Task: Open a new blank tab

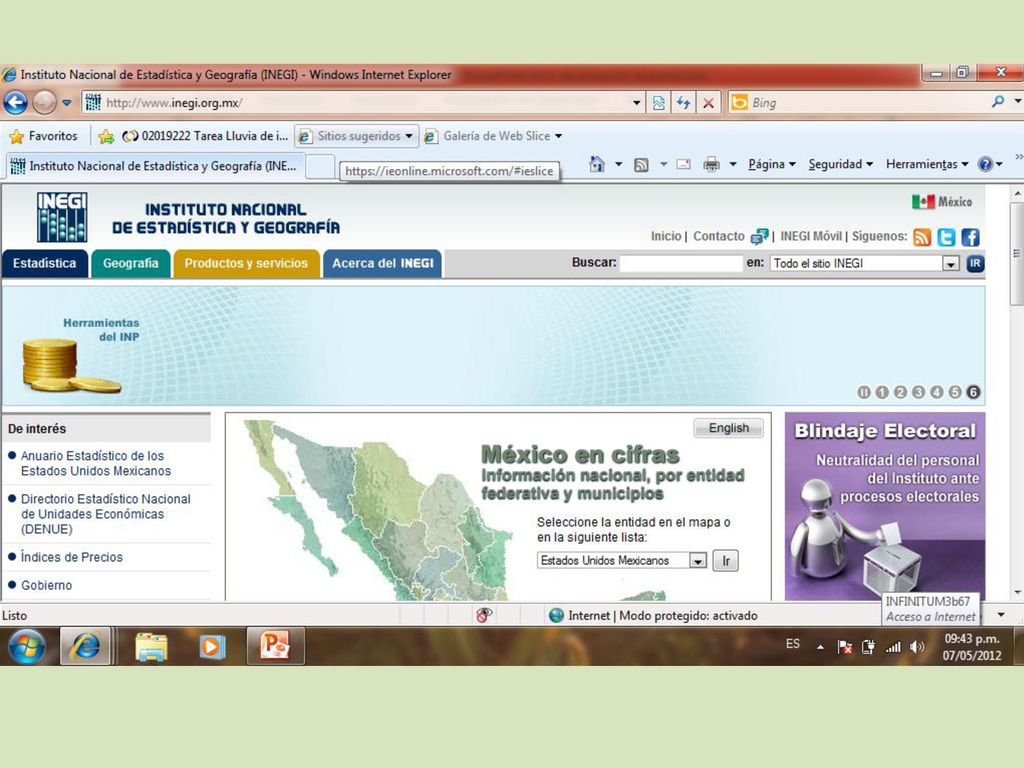Action: tap(320, 167)
